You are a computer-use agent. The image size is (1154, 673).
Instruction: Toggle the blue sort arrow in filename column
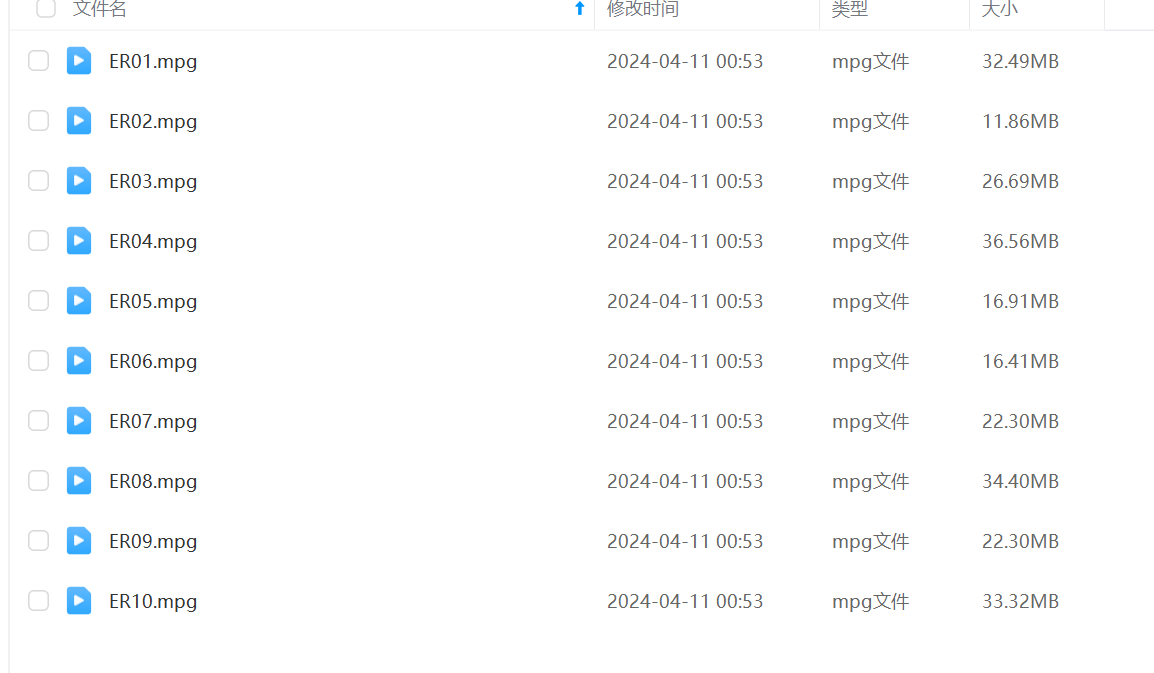579,8
